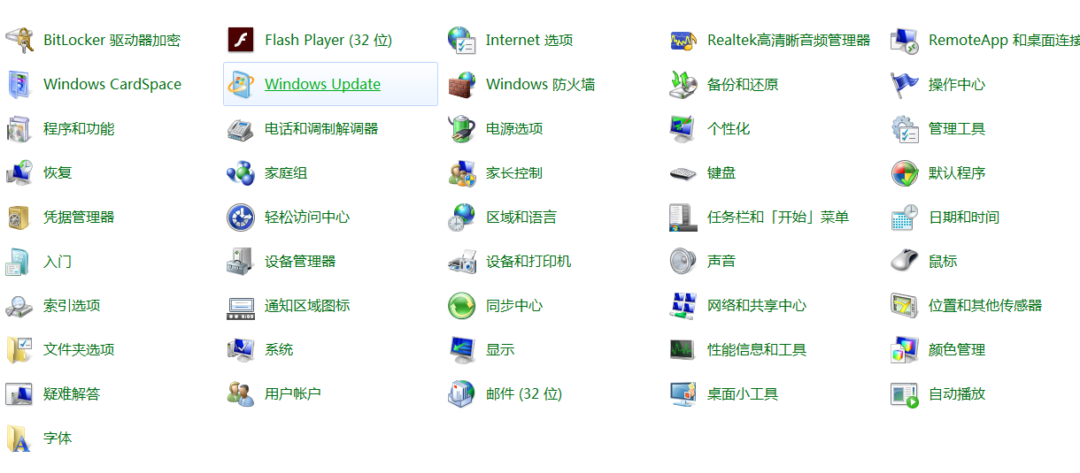Click the 轻松访问中心 icon
This screenshot has height=473, width=1080.
pyautogui.click(x=241, y=217)
